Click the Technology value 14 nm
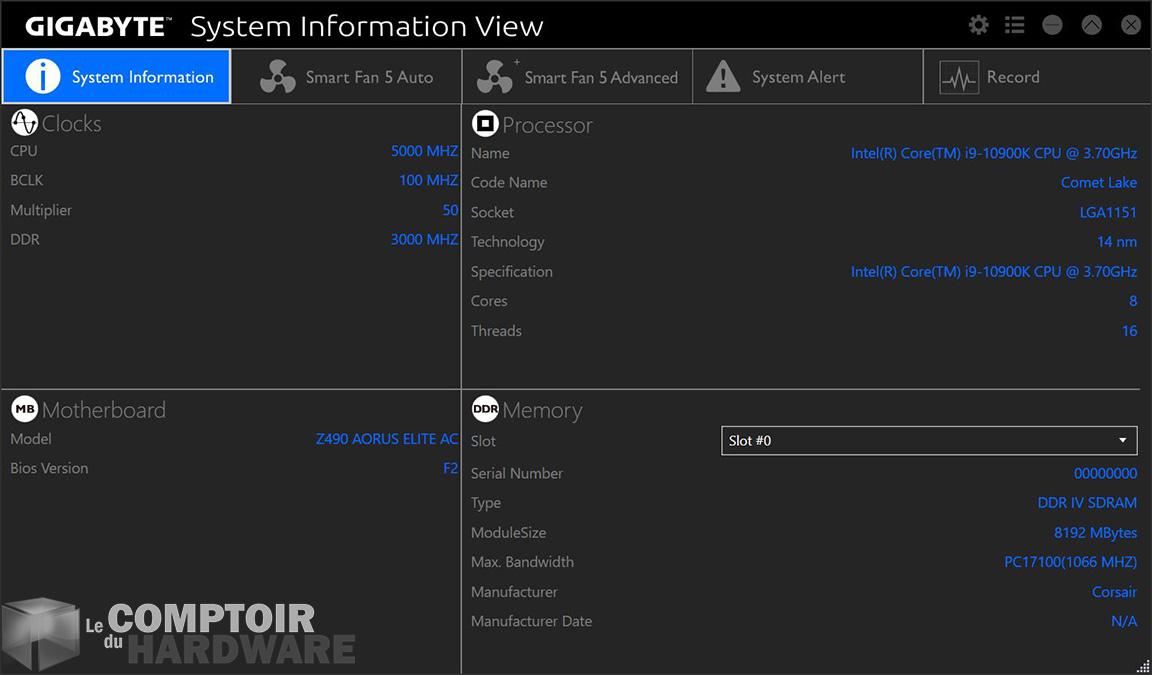 [x=1117, y=242]
